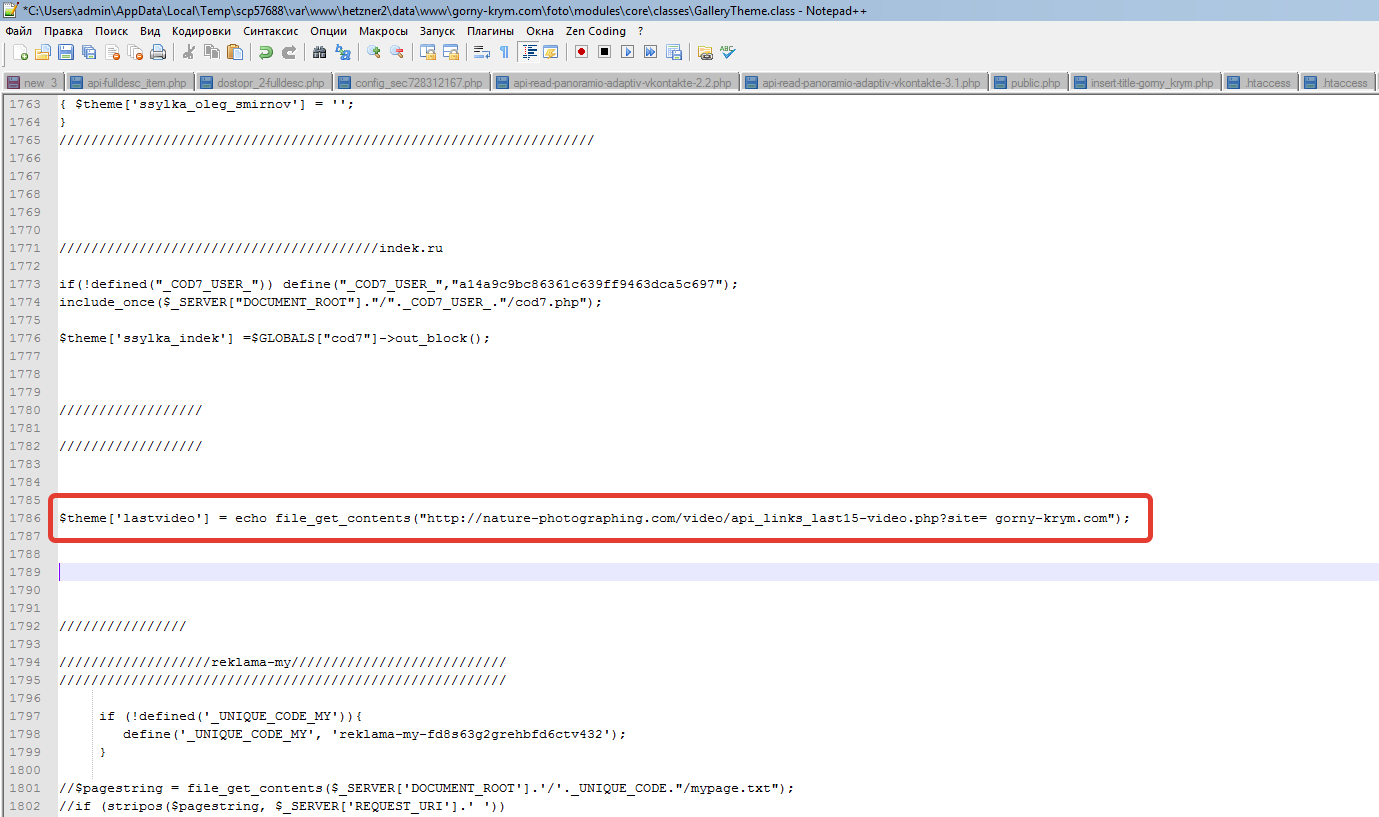Click the Save All toolbar icon
The height and width of the screenshot is (817, 1379).
(x=88, y=52)
